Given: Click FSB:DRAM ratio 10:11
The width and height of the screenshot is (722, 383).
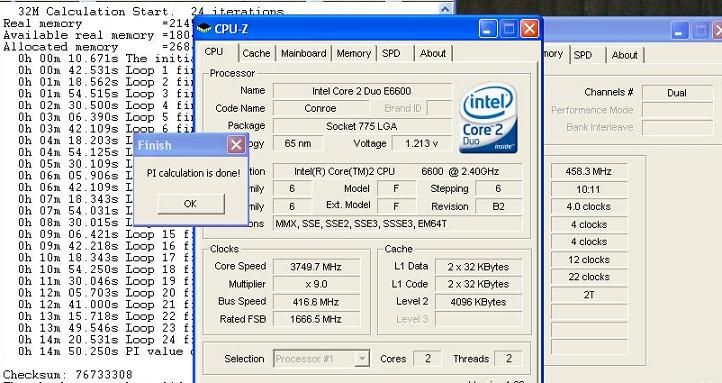Looking at the screenshot, I should click(589, 189).
